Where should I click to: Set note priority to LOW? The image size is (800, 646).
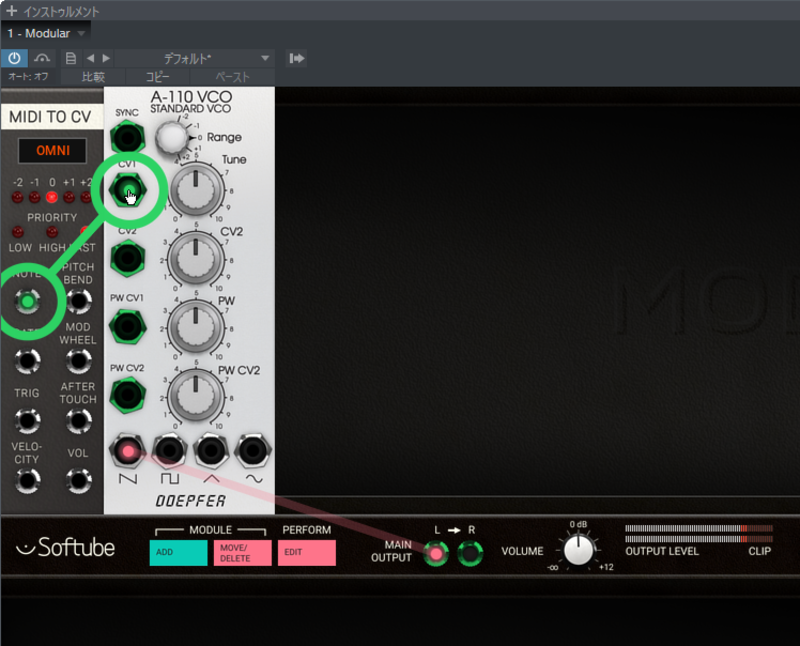tap(18, 232)
